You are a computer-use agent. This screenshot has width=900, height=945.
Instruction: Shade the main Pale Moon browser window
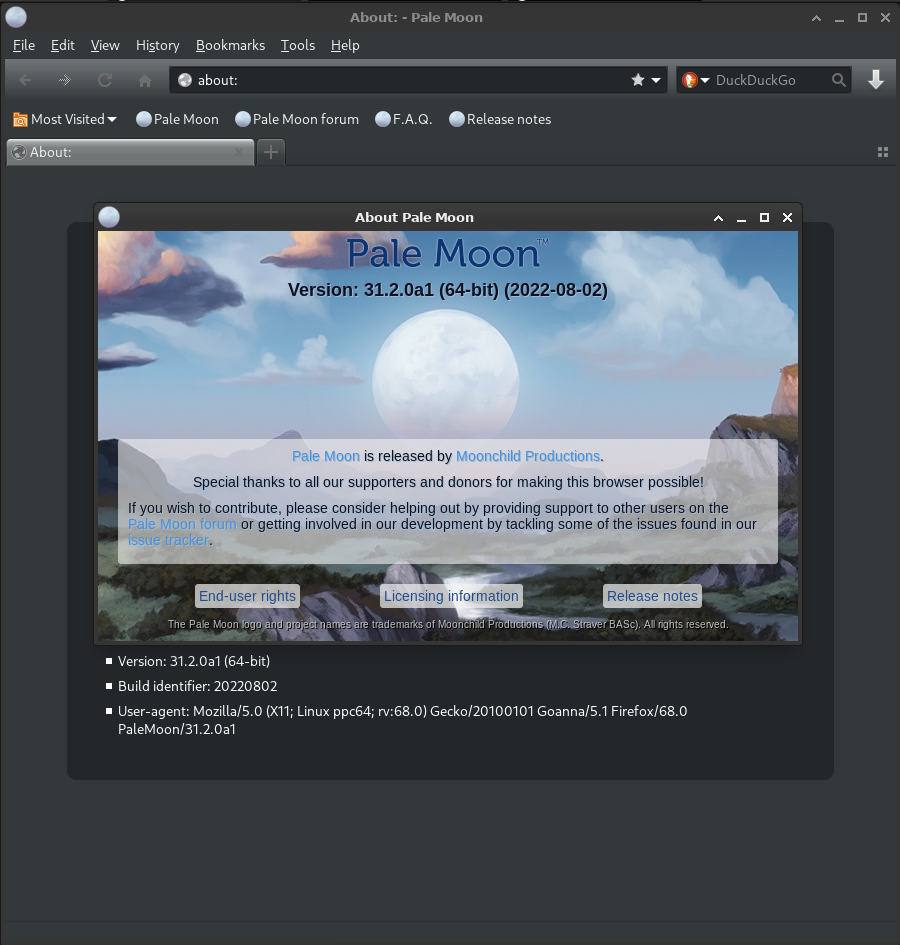(x=816, y=17)
